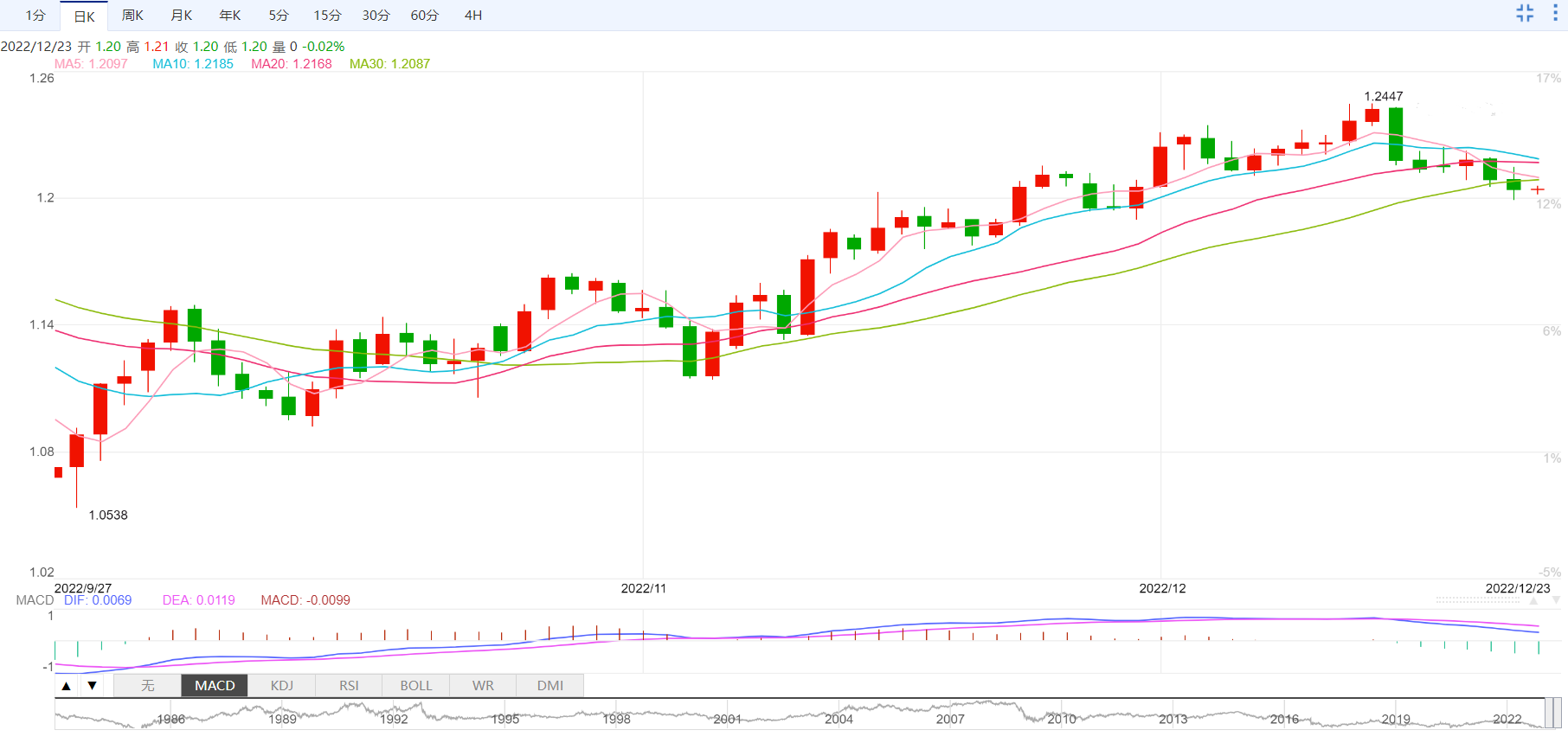The image size is (1568, 743).
Task: Click the MA10: 1.2185 legend label
Action: 193,64
